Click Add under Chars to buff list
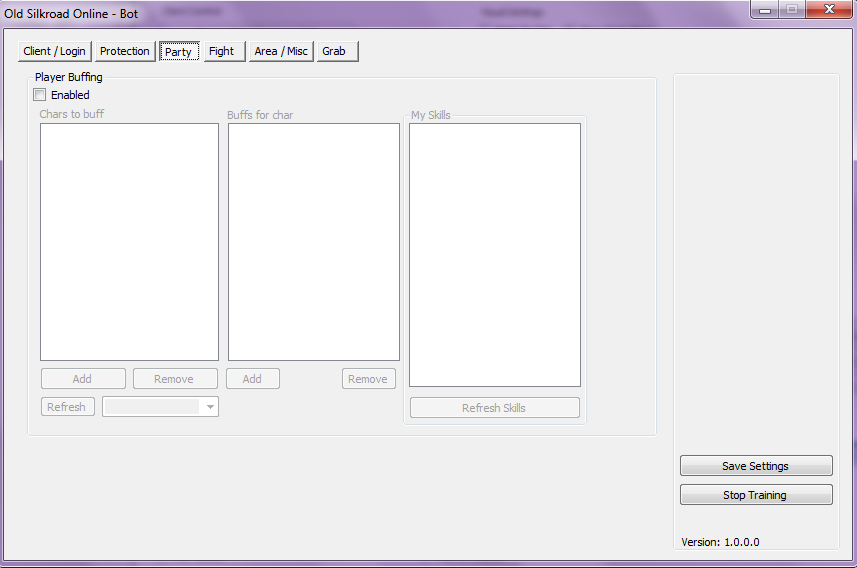Image resolution: width=857 pixels, height=568 pixels. 83,379
